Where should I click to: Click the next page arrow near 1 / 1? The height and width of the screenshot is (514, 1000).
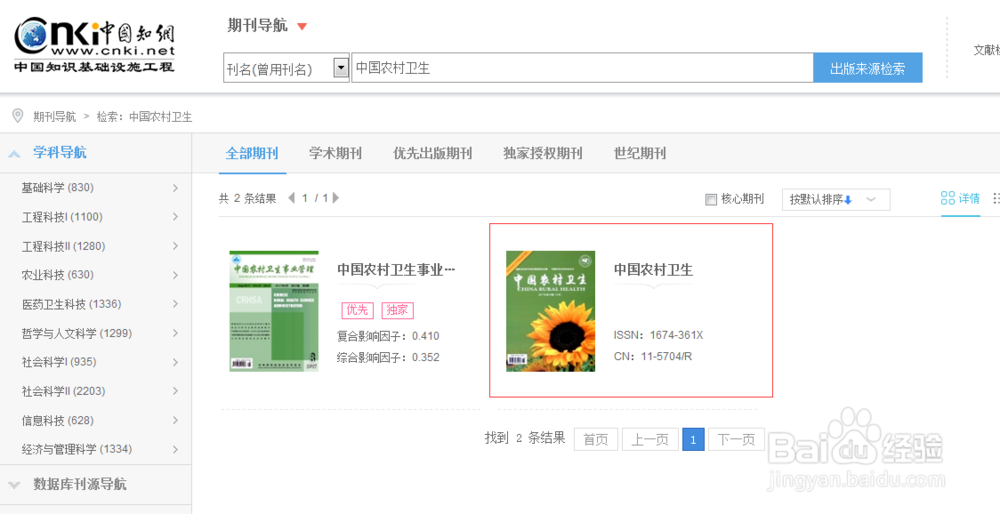336,198
